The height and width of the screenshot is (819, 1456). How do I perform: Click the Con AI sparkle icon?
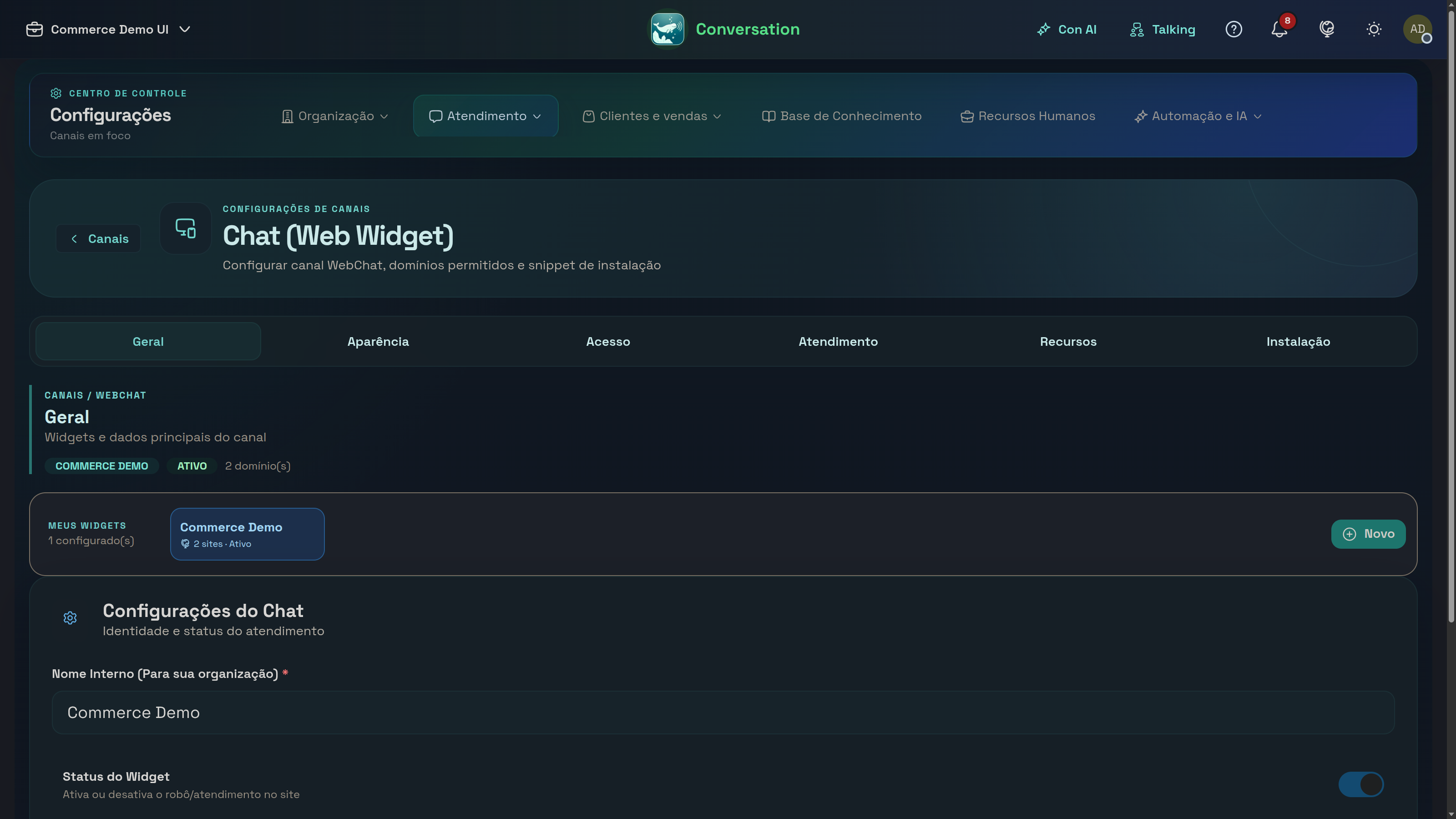tap(1043, 30)
